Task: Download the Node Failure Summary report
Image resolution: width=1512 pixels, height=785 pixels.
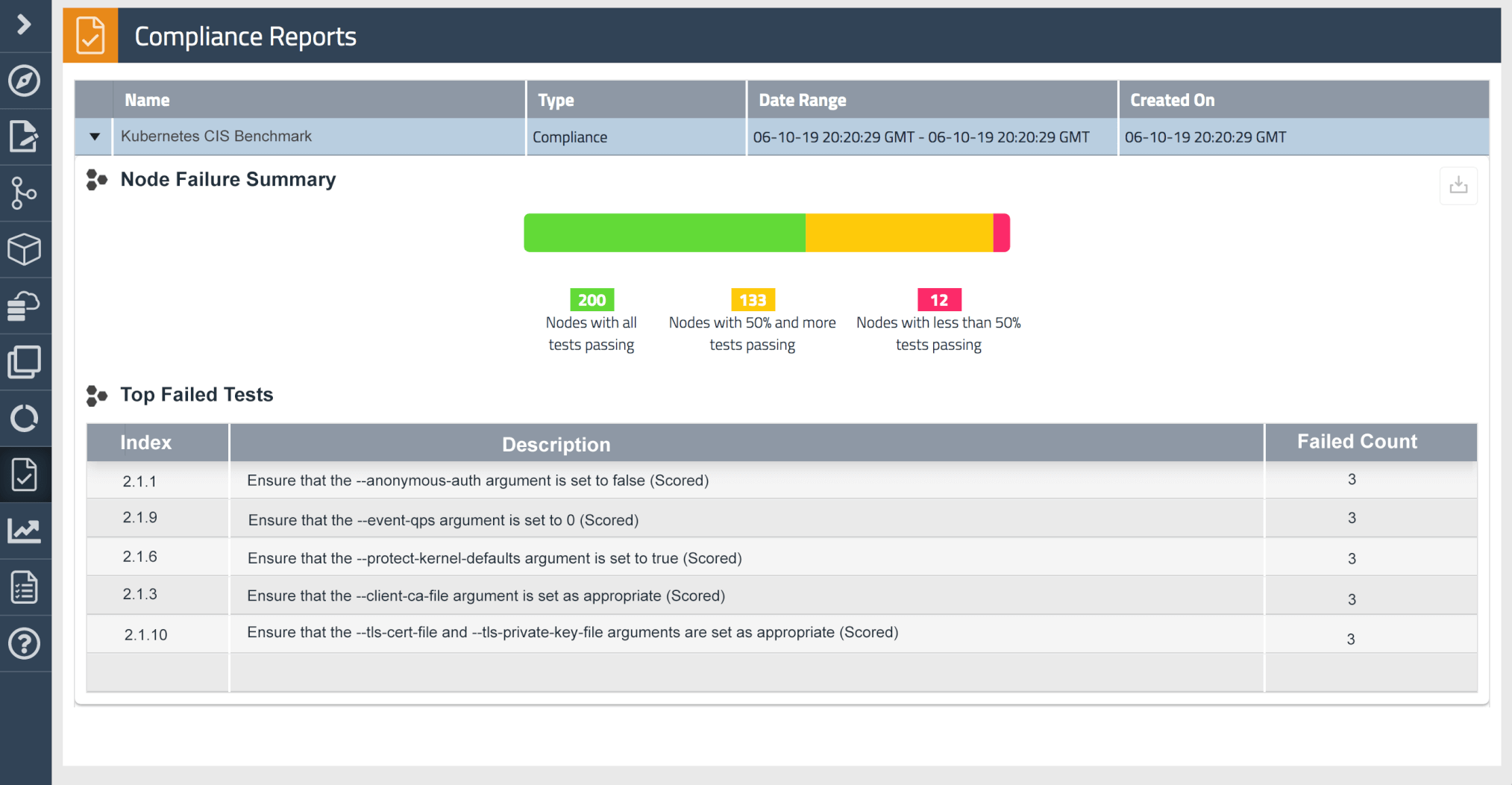Action: pos(1458,185)
